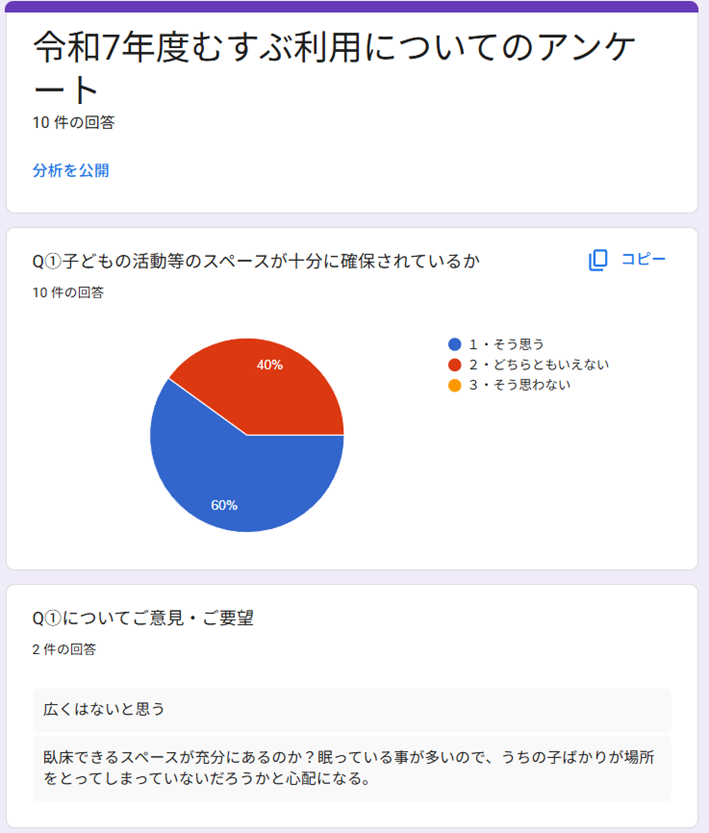Image resolution: width=709 pixels, height=833 pixels.
Task: Click legend label 1・そう思う
Action: pyautogui.click(x=506, y=344)
